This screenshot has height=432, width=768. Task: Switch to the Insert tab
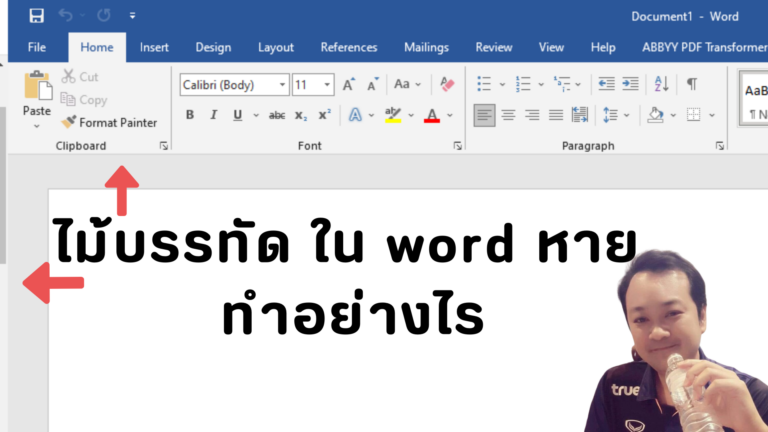154,47
